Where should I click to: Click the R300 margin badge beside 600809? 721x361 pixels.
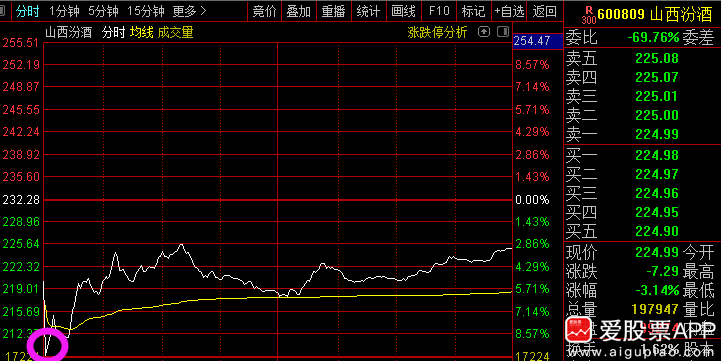click(588, 14)
